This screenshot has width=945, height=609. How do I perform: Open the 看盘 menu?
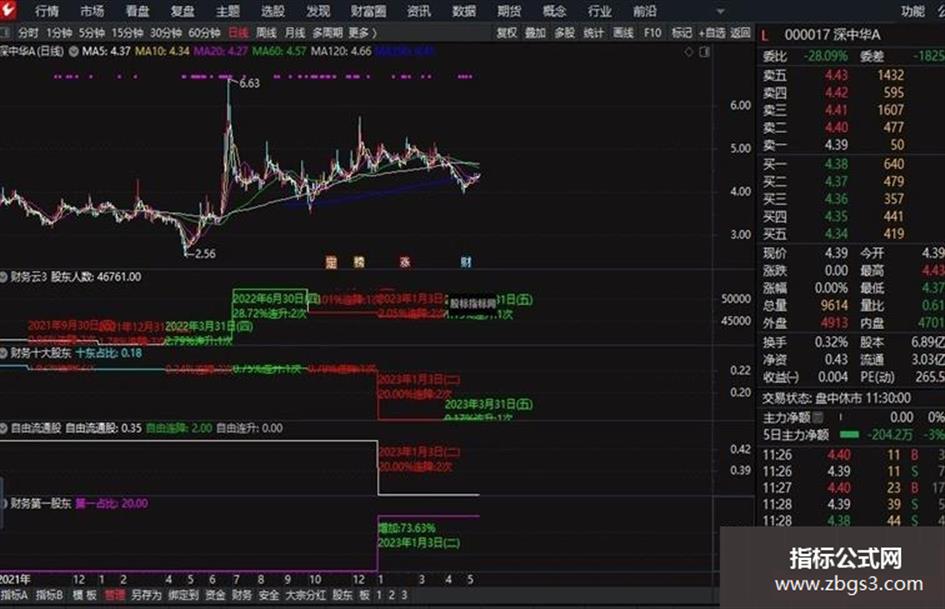tap(137, 11)
